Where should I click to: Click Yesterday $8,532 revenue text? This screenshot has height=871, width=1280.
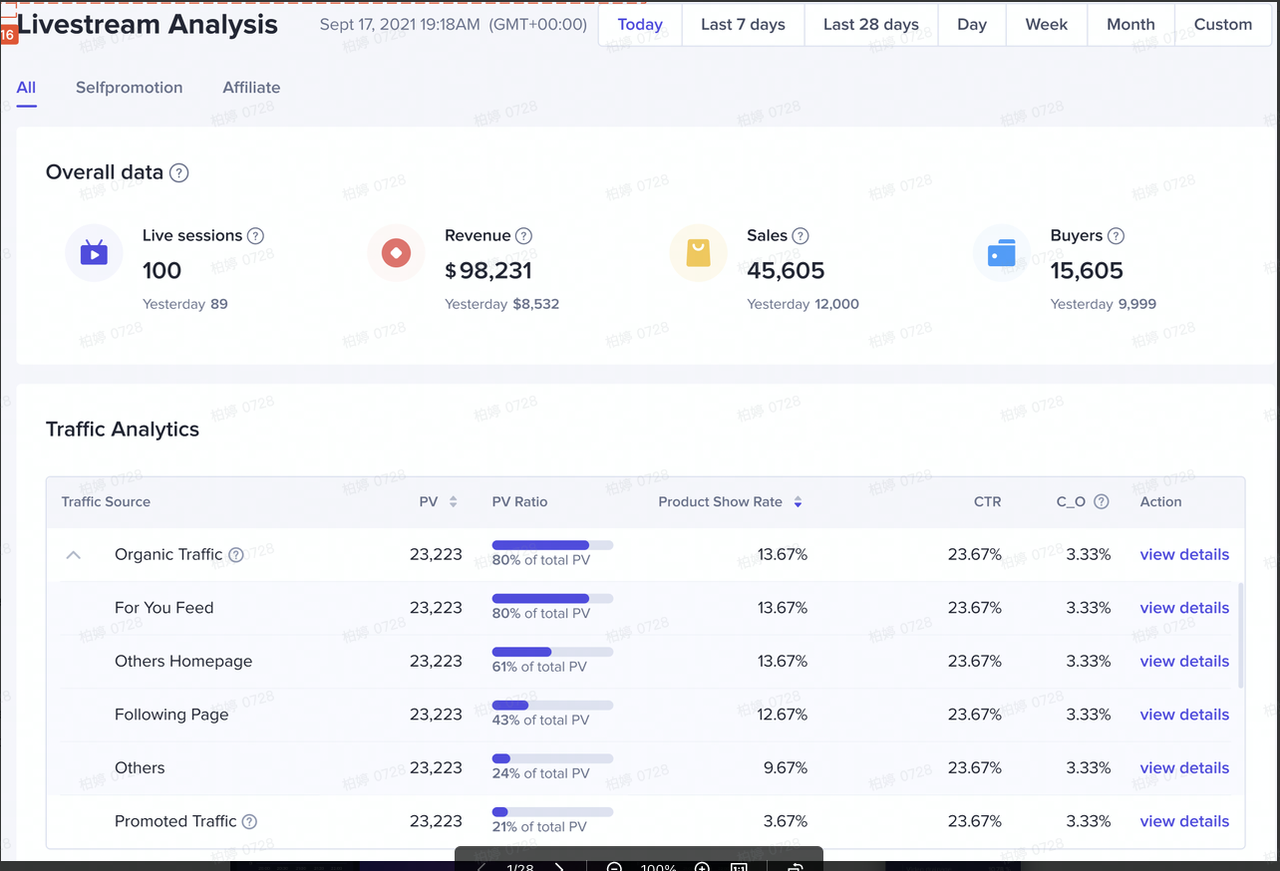[502, 304]
